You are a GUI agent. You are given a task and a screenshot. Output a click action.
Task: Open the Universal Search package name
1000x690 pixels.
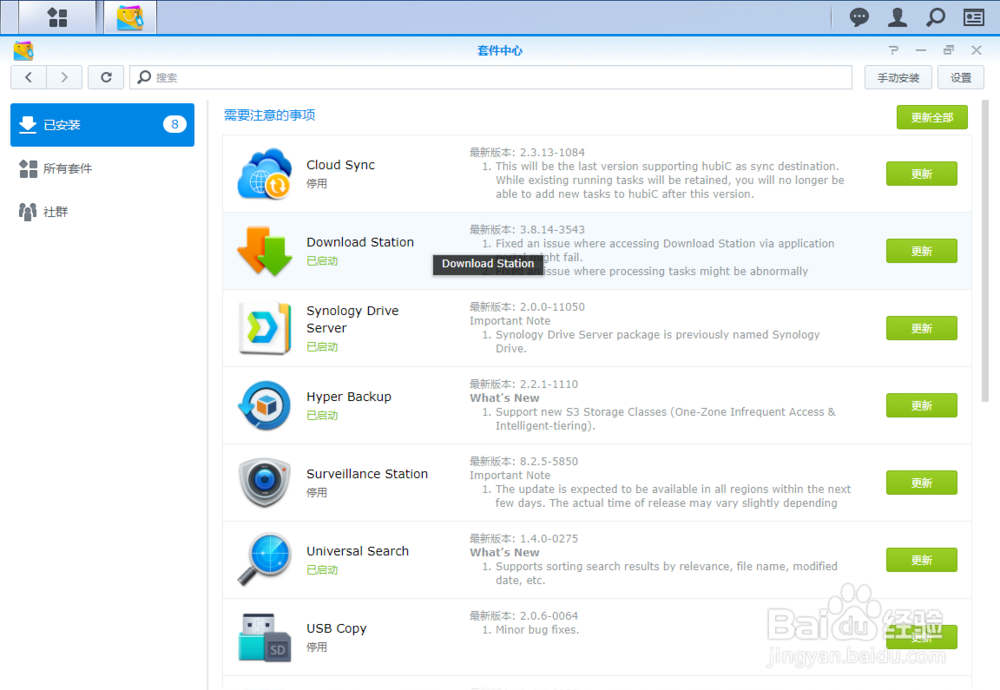pyautogui.click(x=358, y=551)
